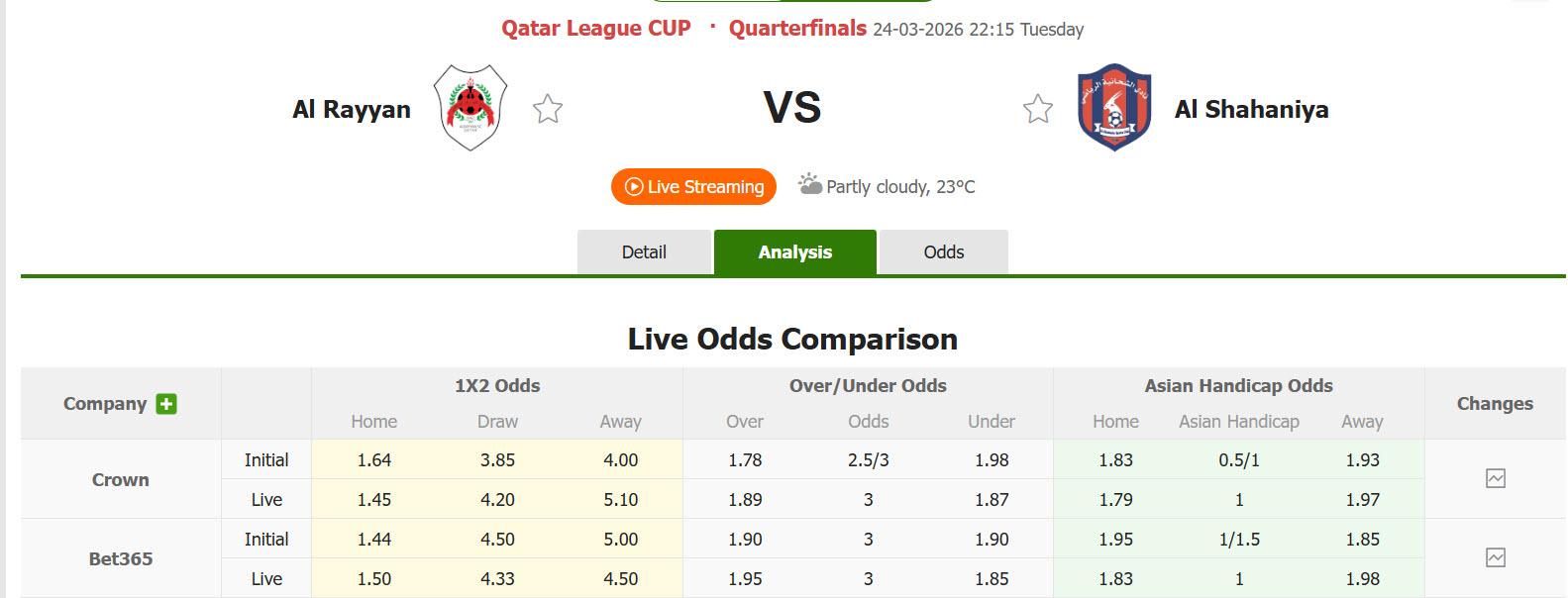The width and height of the screenshot is (1568, 598).
Task: Open the Bet365 odds changes chart icon
Action: [1496, 558]
